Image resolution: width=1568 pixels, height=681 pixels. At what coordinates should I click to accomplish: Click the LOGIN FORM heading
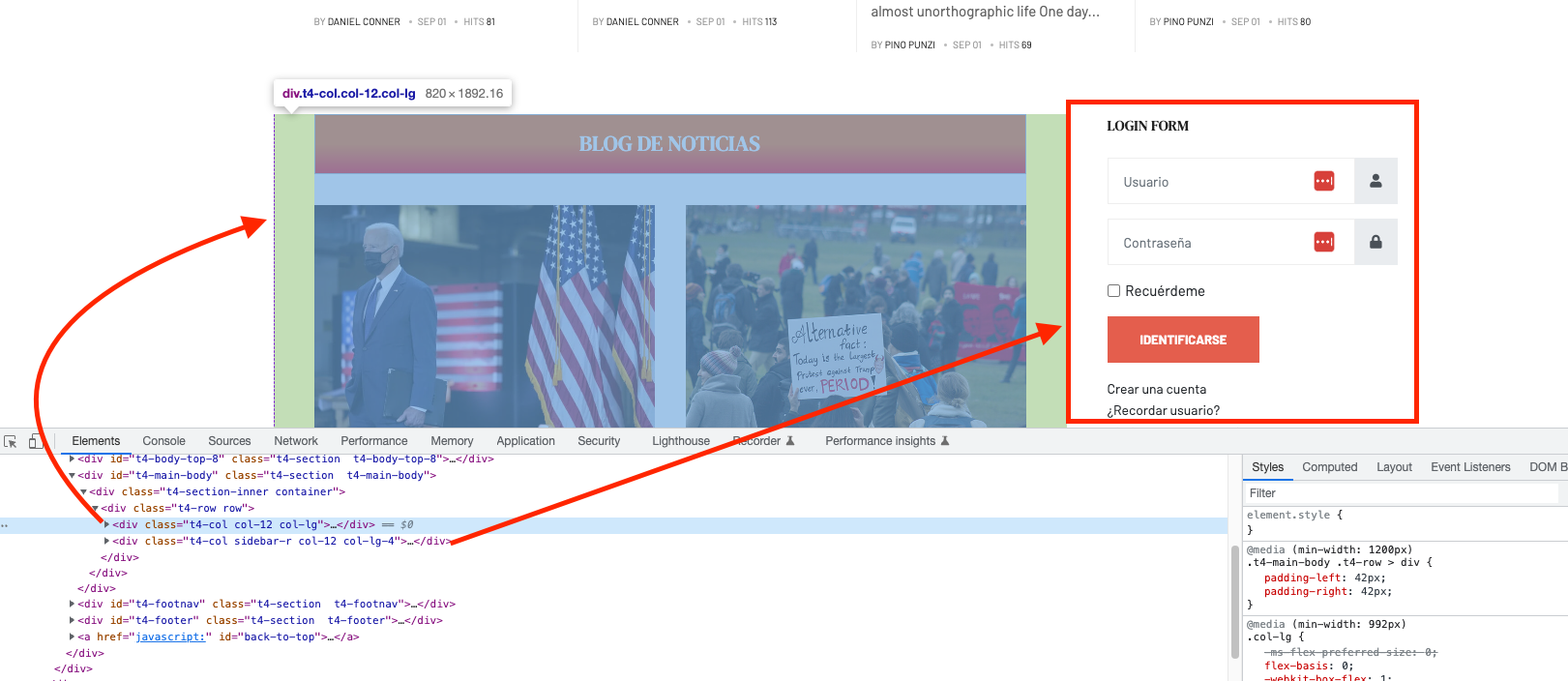coord(1148,126)
